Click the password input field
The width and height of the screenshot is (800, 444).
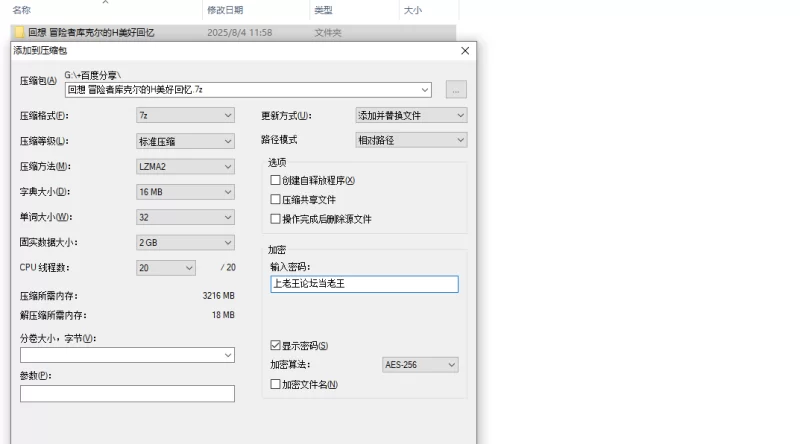[364, 284]
